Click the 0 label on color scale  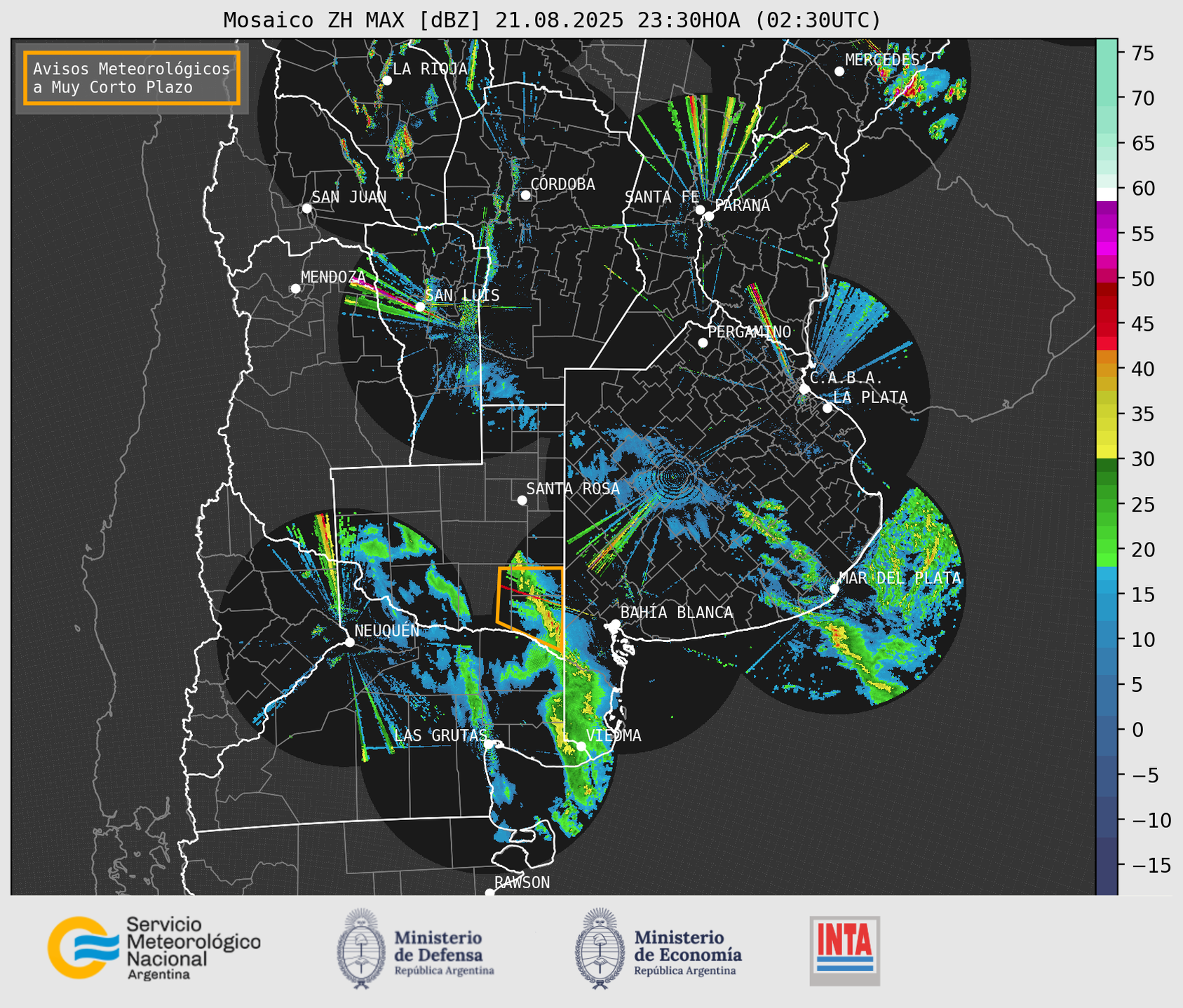coord(1137,730)
